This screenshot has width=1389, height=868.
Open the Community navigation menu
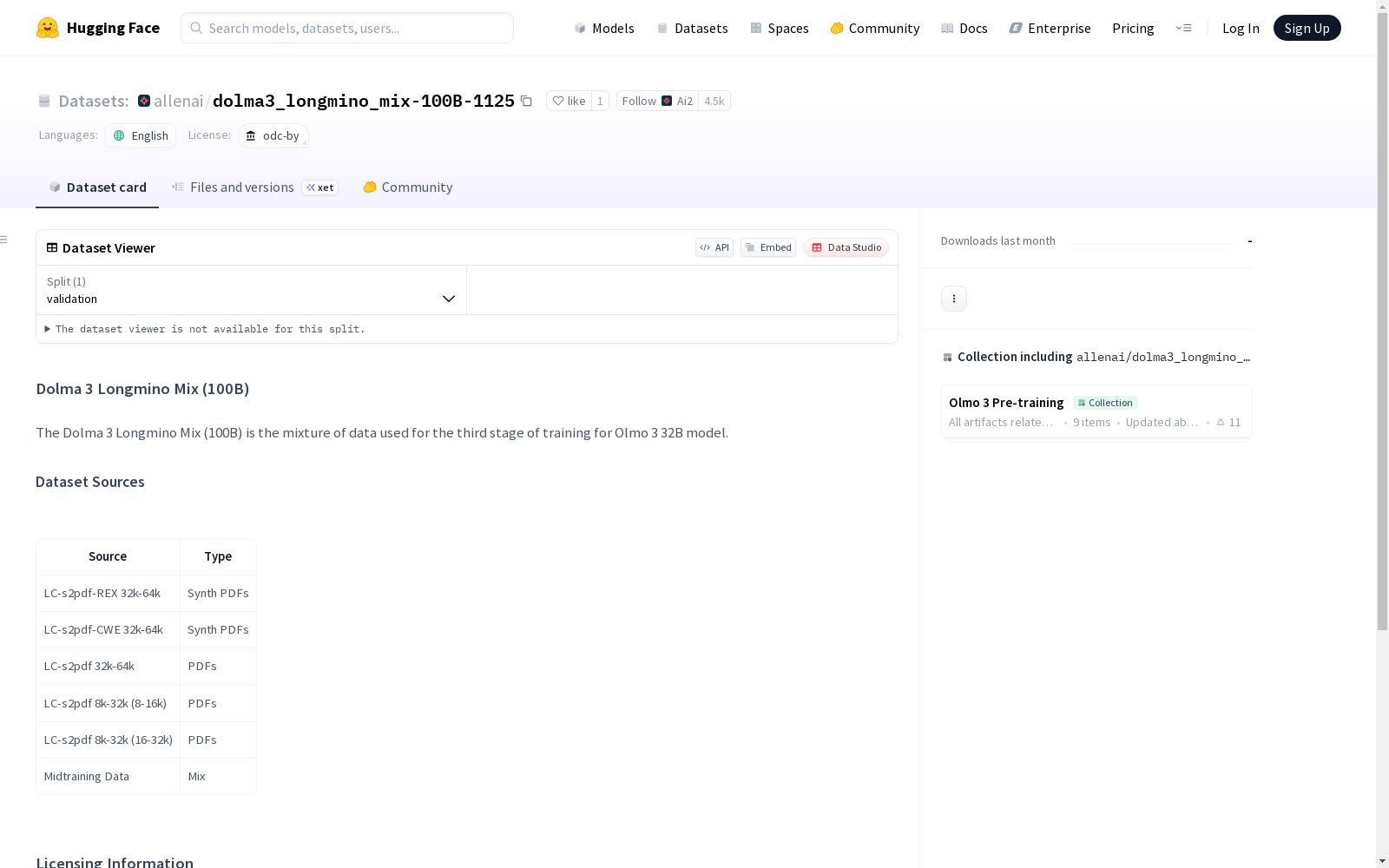(874, 28)
